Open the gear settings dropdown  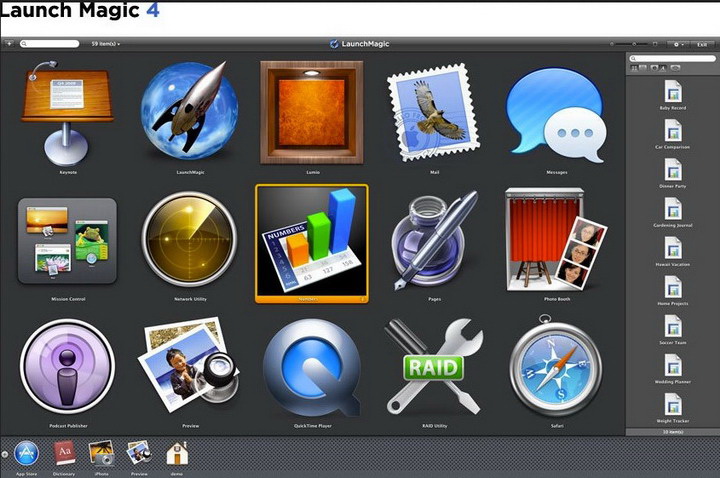(678, 44)
